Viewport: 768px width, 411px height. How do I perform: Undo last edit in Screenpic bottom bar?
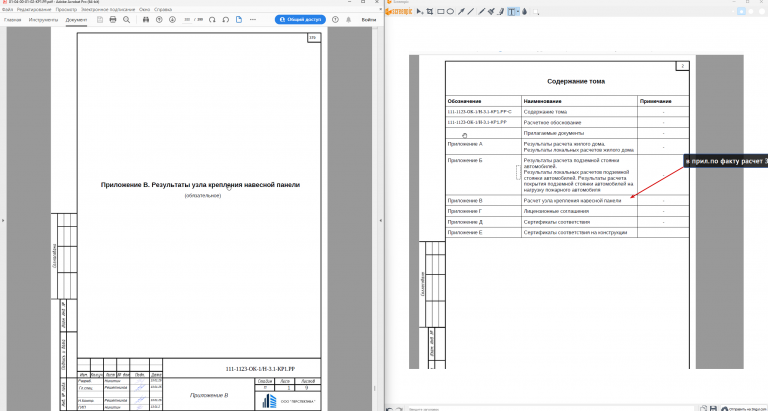tap(390, 409)
